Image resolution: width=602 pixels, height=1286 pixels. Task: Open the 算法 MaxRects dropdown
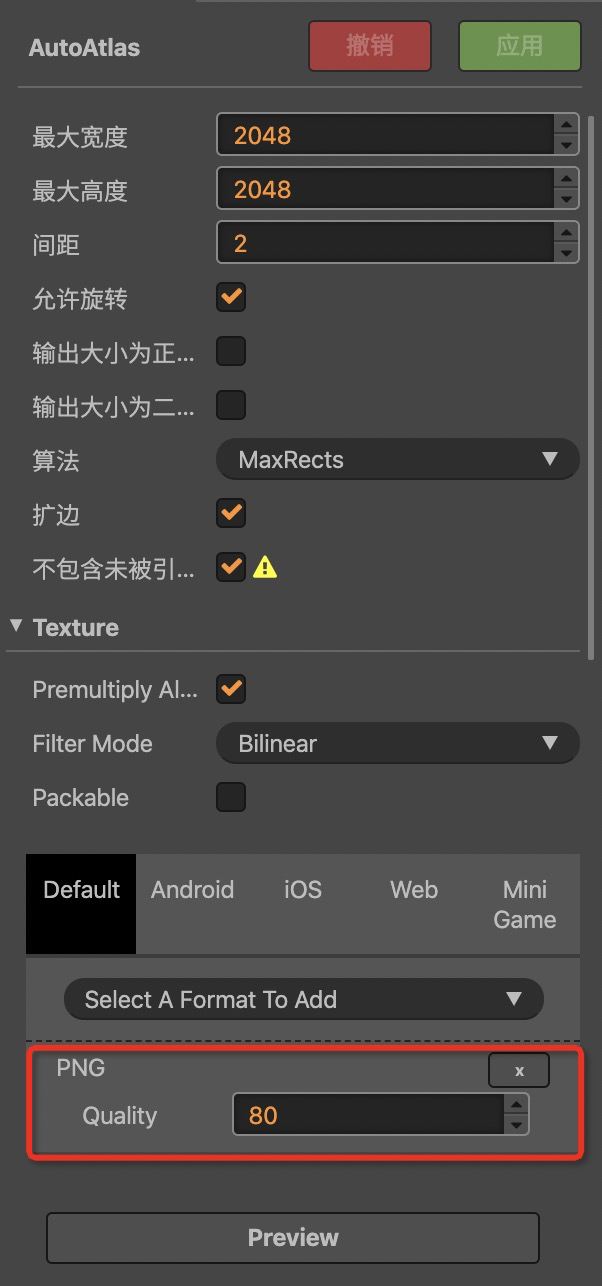click(397, 460)
